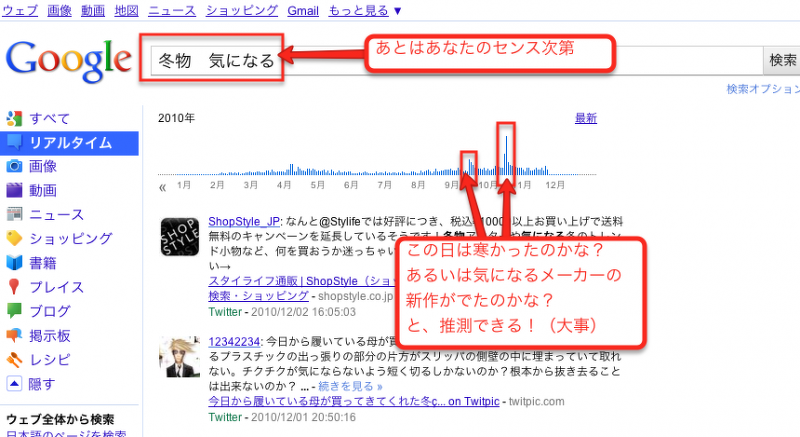The width and height of the screenshot is (800, 437).
Task: Open 動画 in the top navigation
Action: coord(93,10)
